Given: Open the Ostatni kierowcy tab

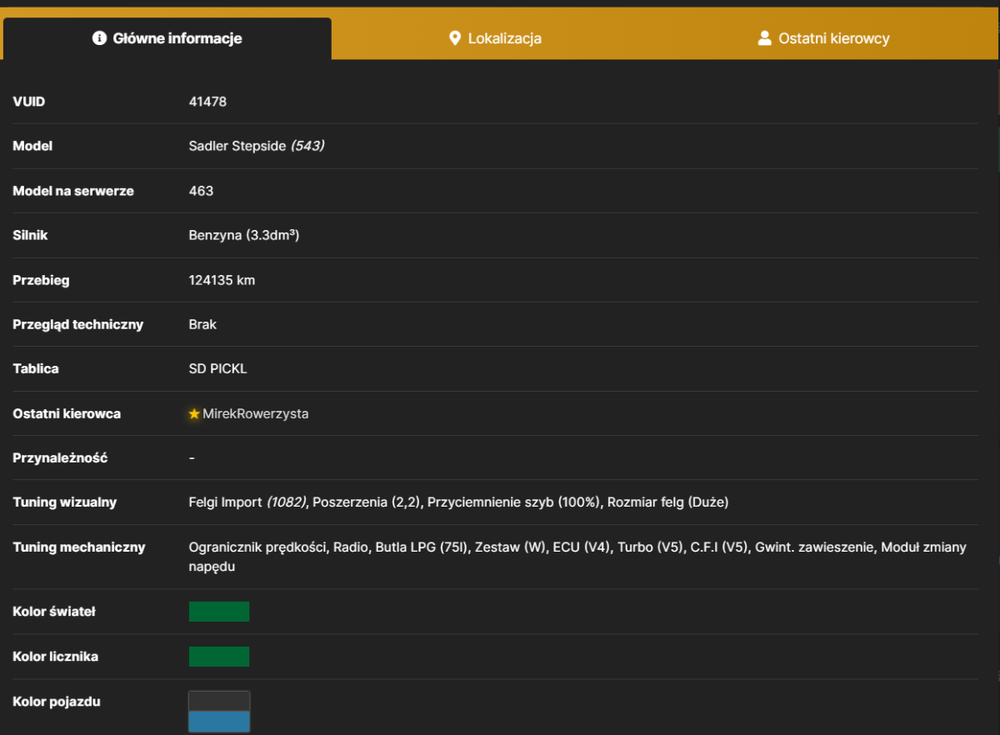Looking at the screenshot, I should [823, 38].
